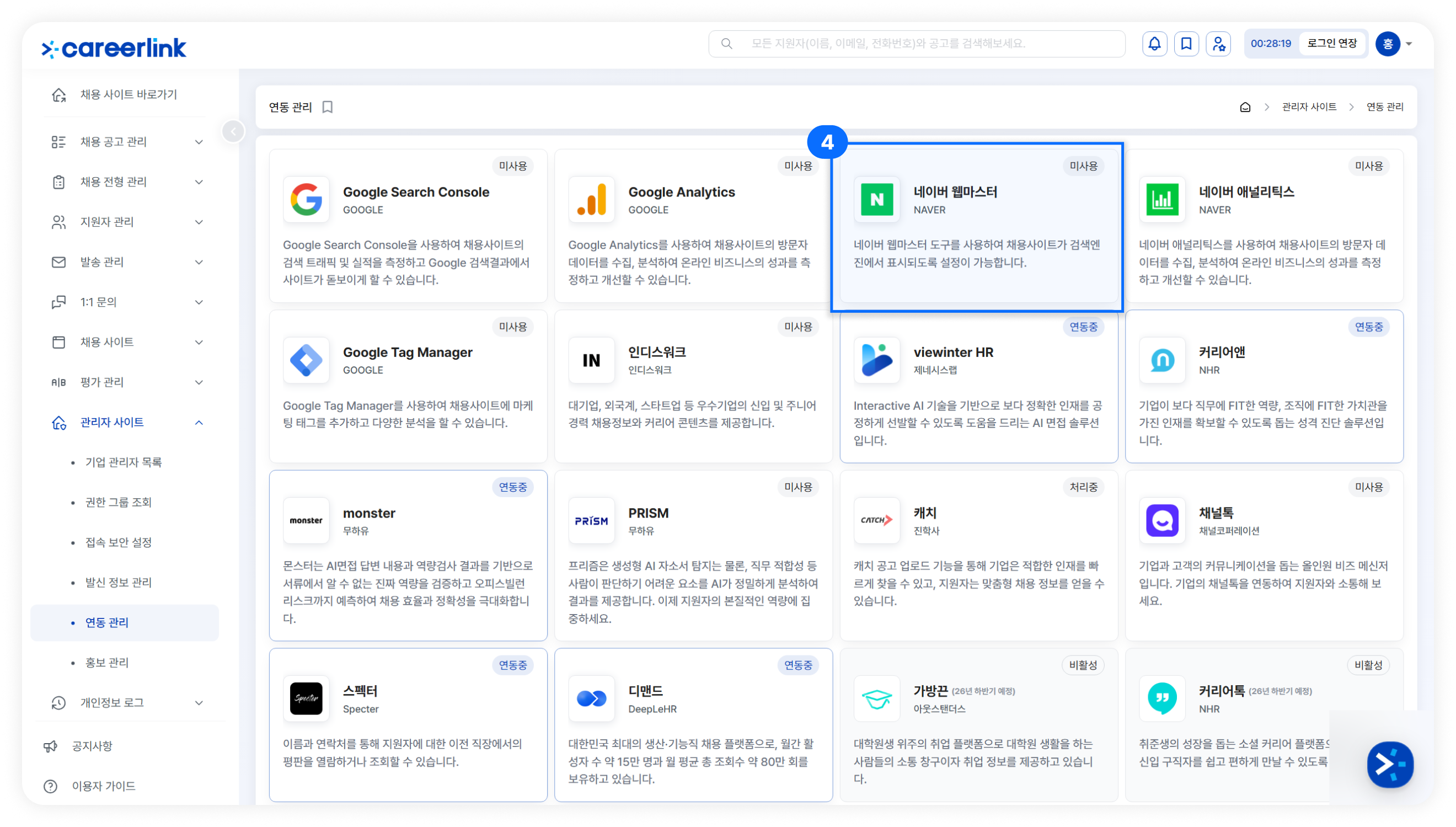Click the 로그인 연장 button
The height and width of the screenshot is (827, 1456).
tap(1331, 44)
